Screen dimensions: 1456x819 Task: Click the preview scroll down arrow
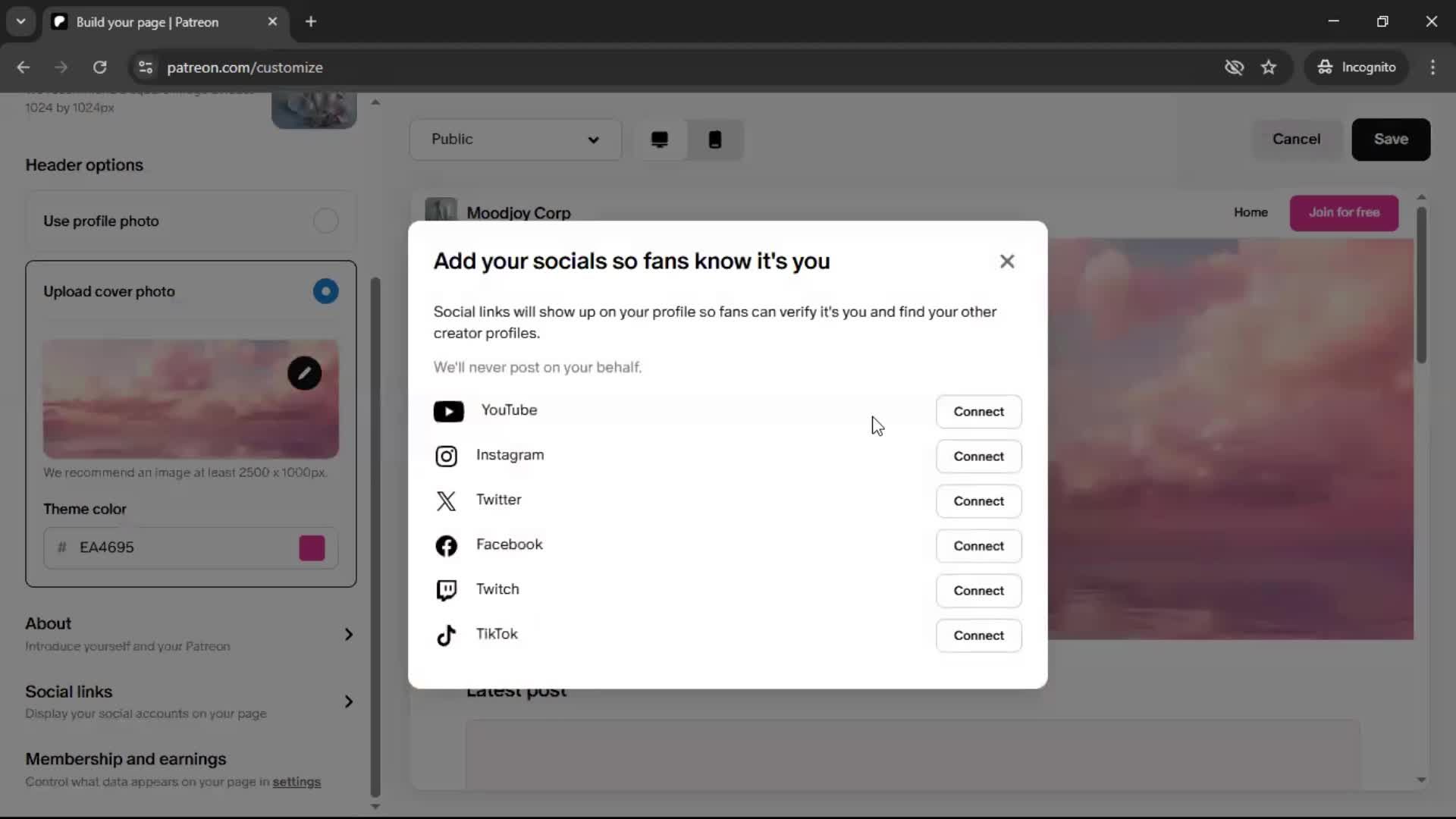point(1421,780)
